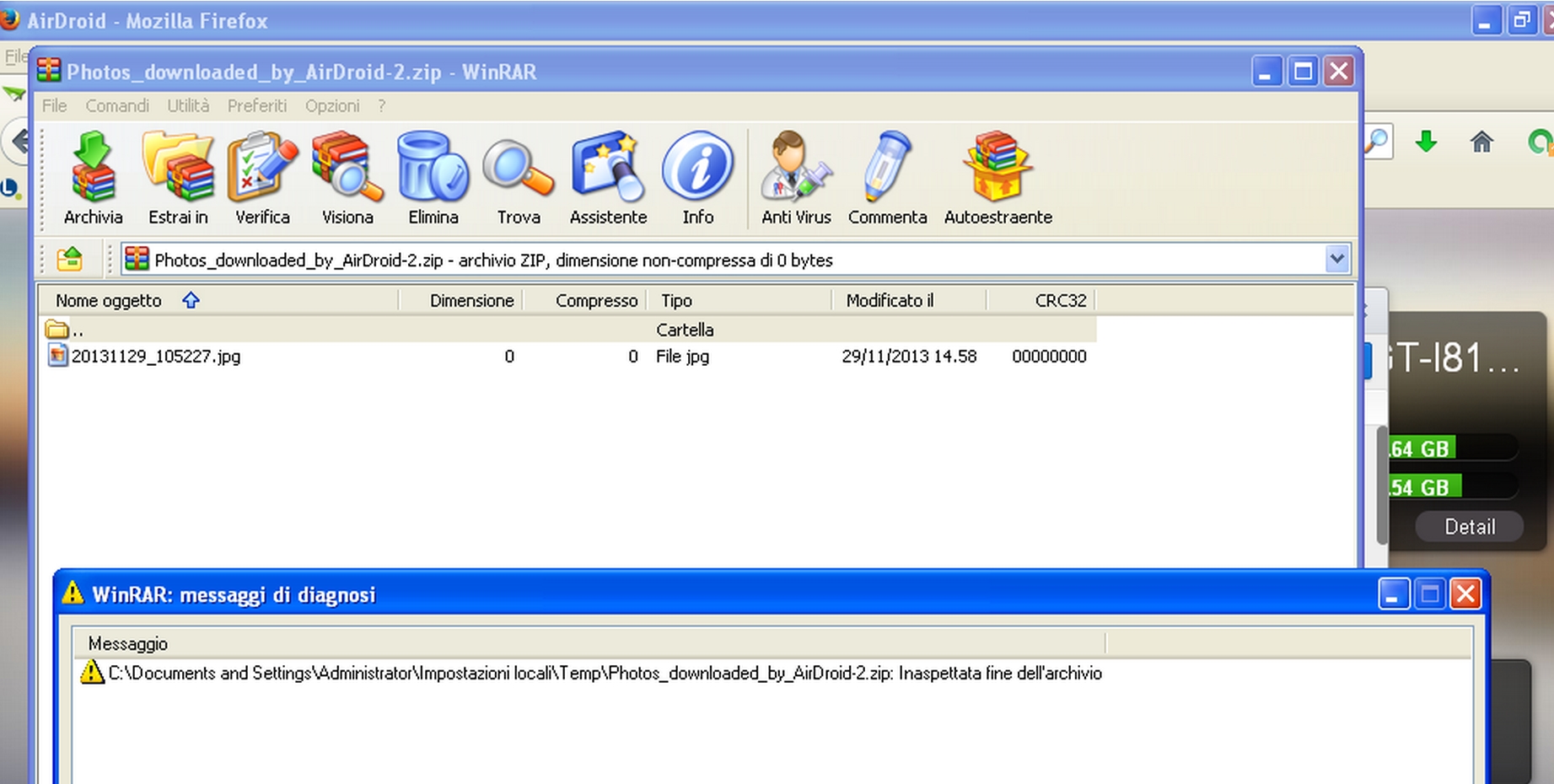1554x784 pixels.
Task: Sort by Nome oggetto column
Action: pyautogui.click(x=218, y=300)
